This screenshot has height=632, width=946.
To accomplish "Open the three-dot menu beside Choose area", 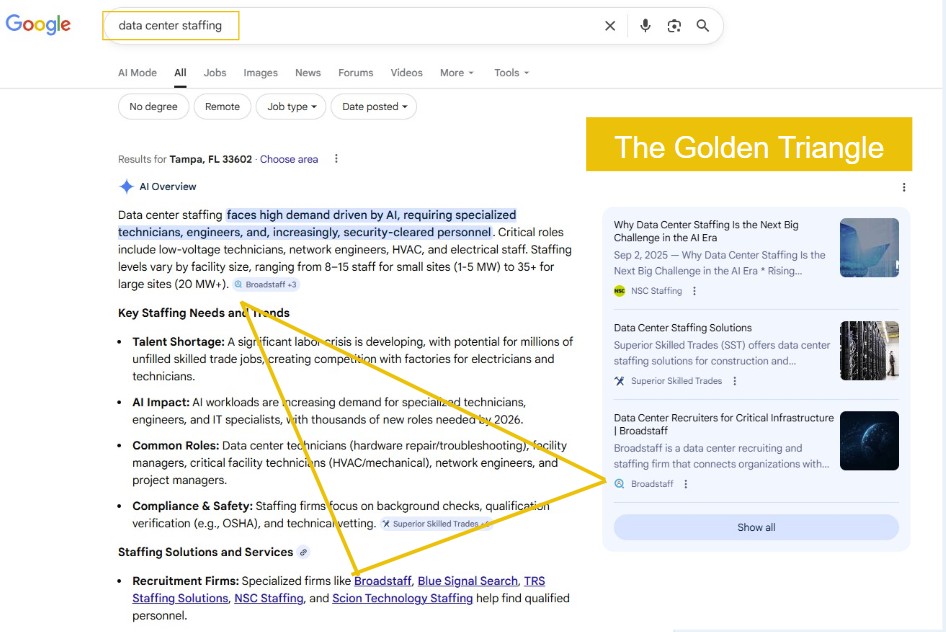I will (x=335, y=158).
